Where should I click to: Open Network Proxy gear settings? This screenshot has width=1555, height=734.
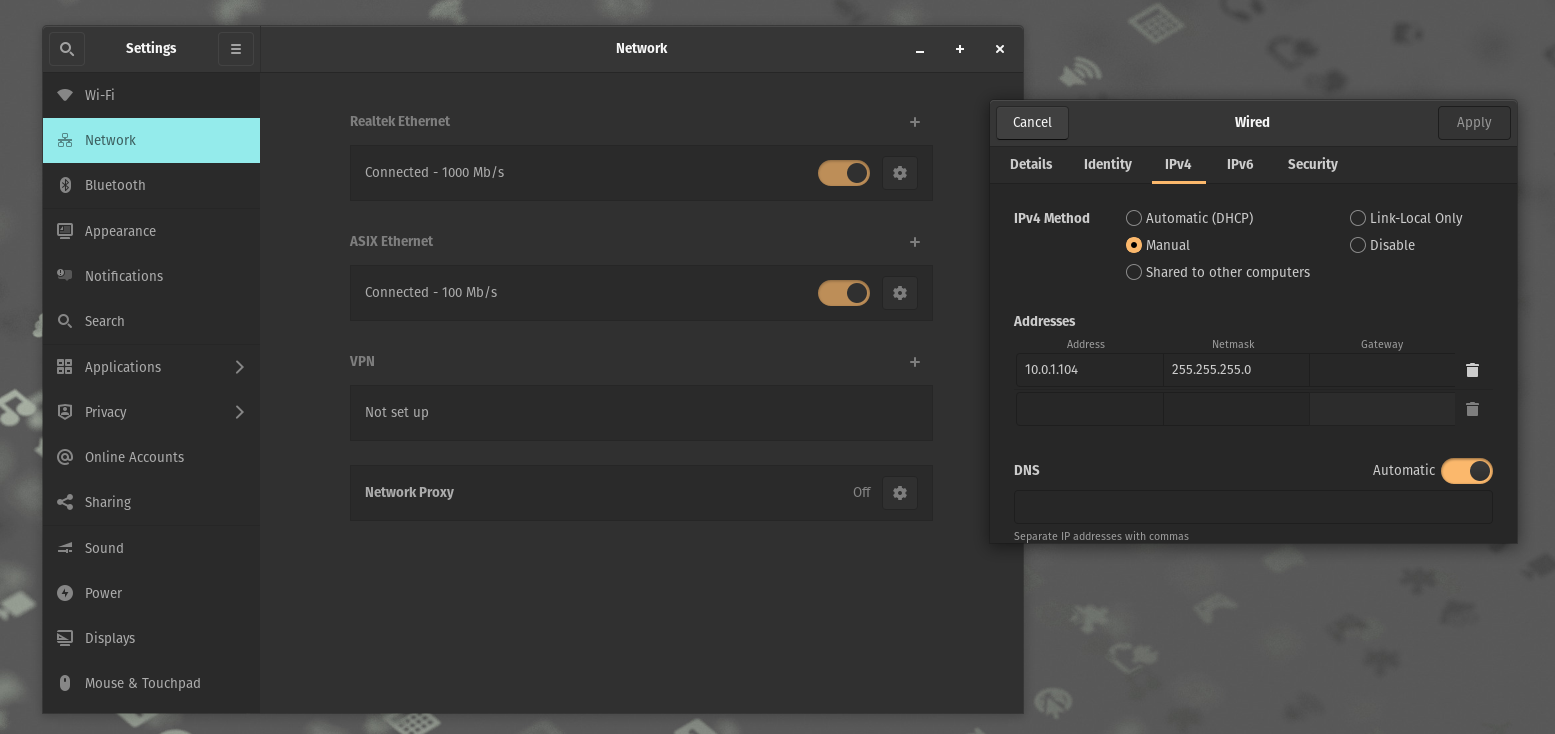(900, 493)
